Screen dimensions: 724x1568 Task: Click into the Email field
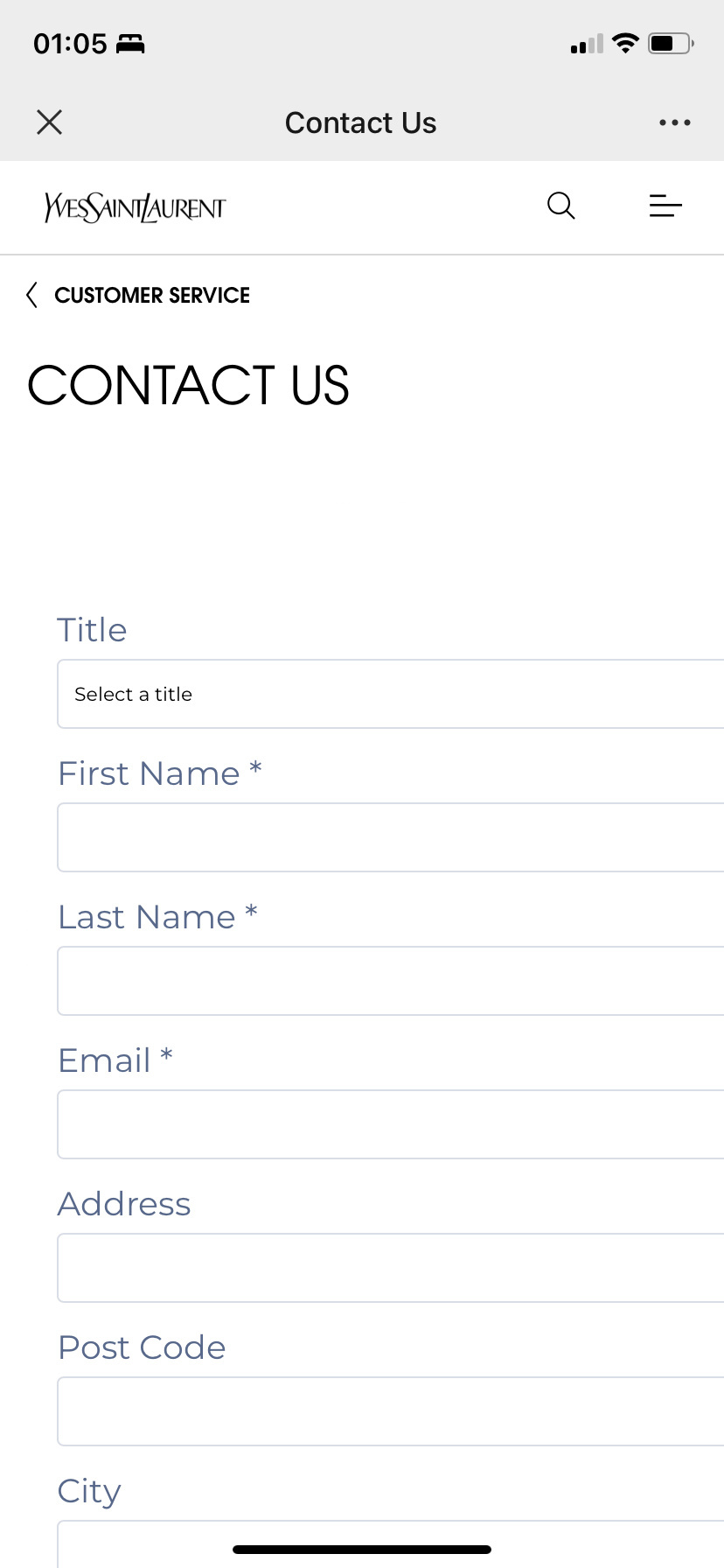point(391,1124)
